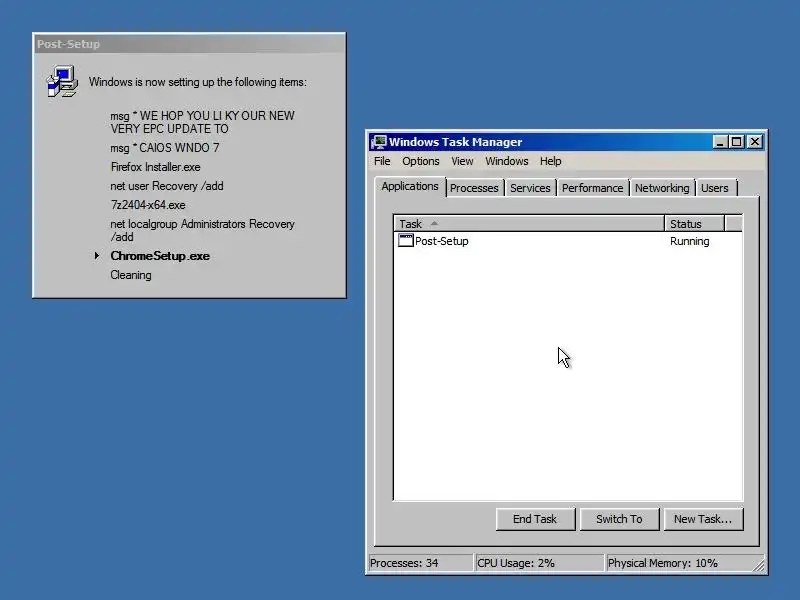The width and height of the screenshot is (800, 600).
Task: Click the msg * CAIOS WNDO 7 item
Action: (x=165, y=147)
